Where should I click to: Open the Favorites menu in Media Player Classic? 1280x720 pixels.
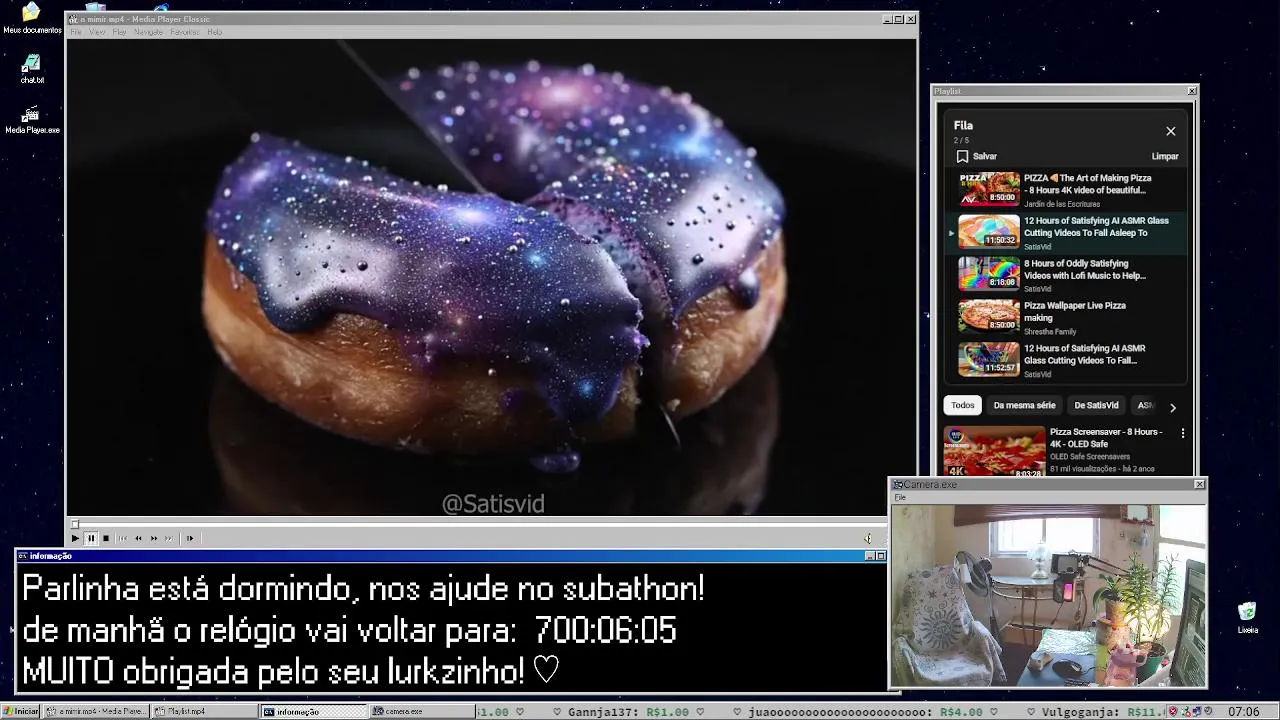(185, 32)
